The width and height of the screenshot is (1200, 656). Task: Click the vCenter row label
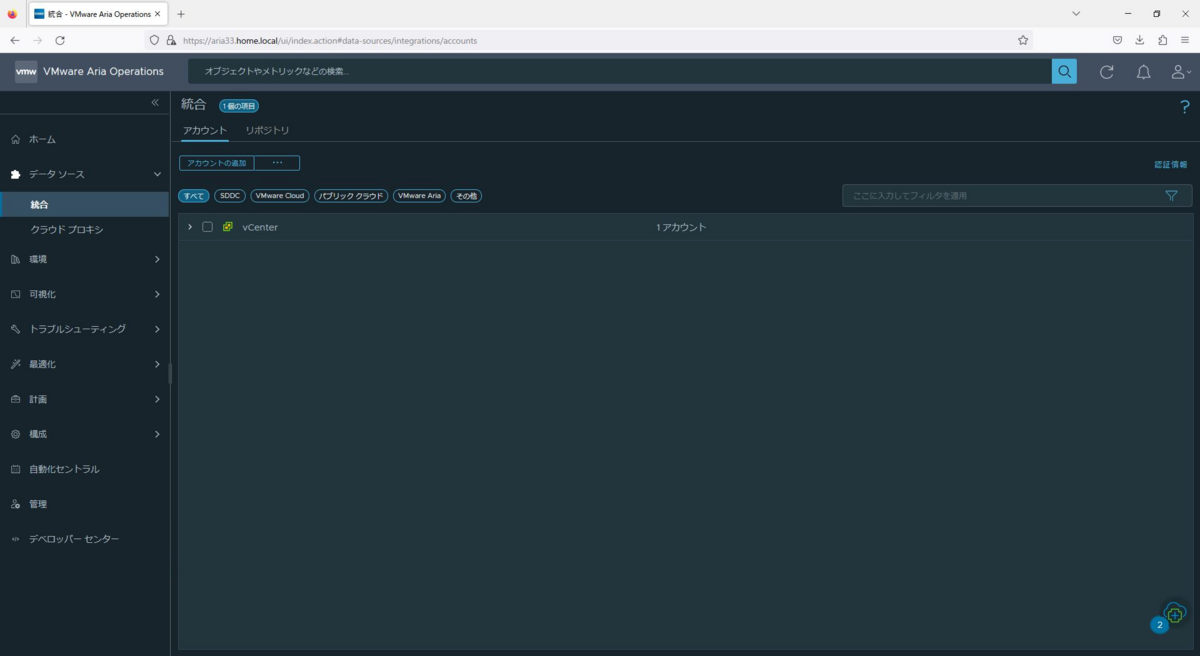click(260, 227)
